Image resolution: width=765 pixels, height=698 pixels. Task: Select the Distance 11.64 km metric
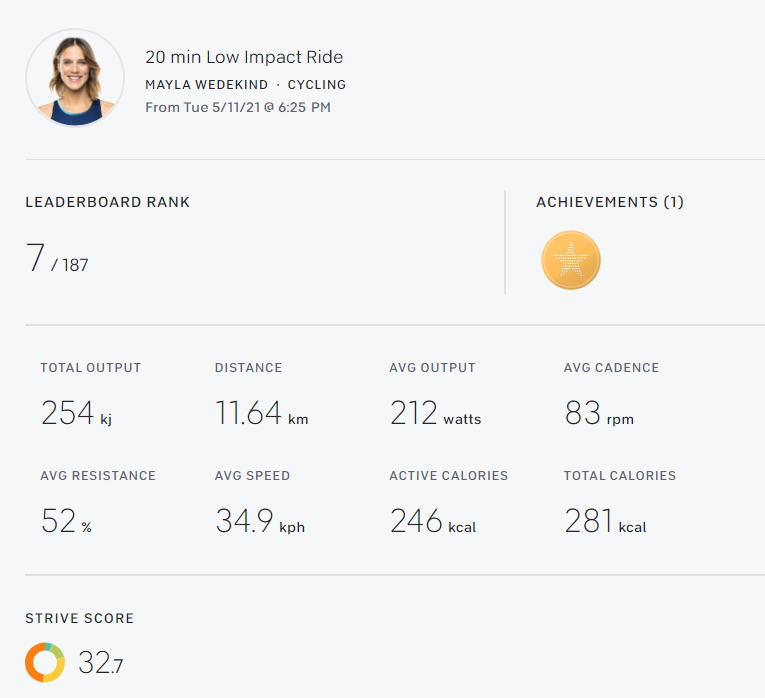[x=261, y=413]
